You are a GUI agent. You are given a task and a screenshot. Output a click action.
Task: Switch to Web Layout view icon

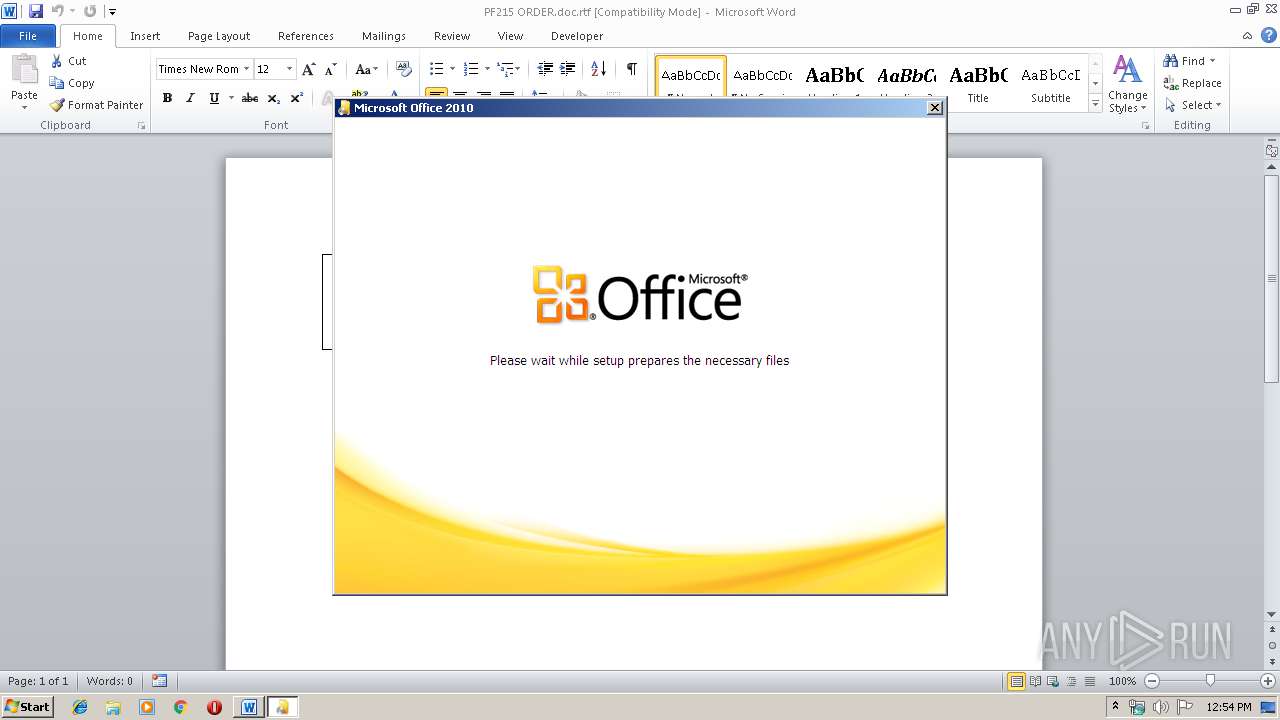(x=1052, y=681)
